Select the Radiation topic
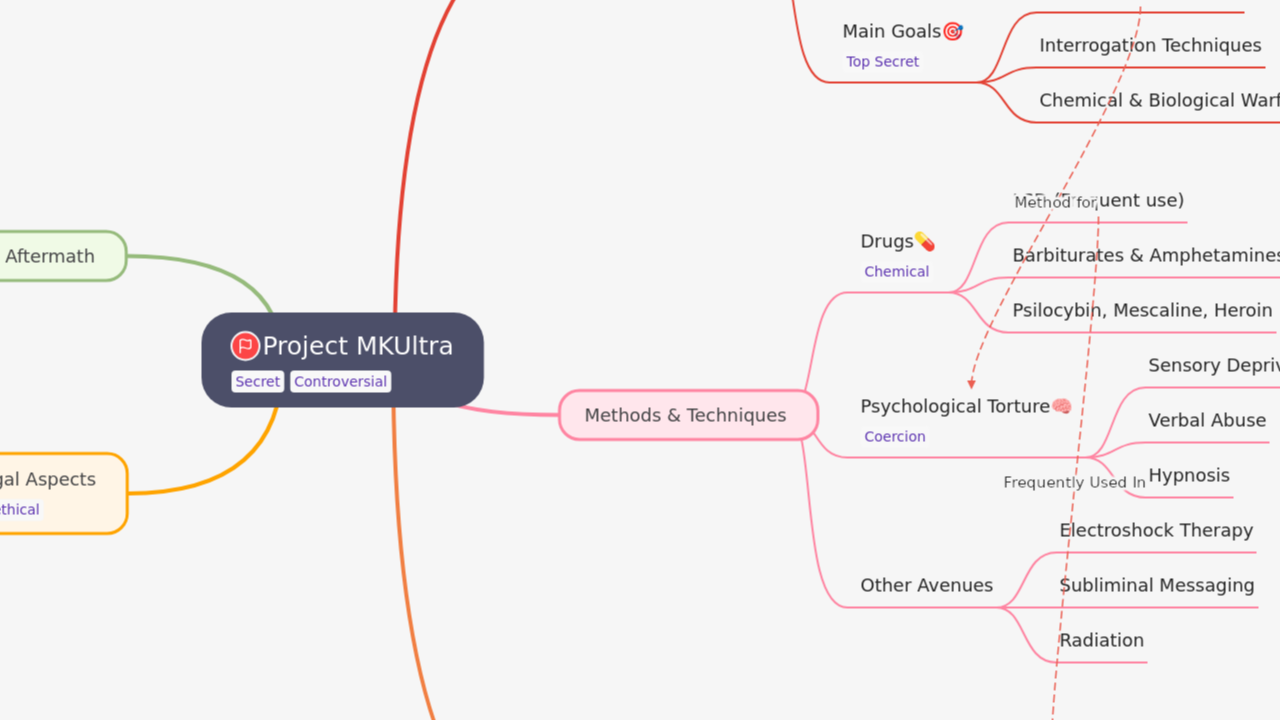Screen dimensions: 1280x720 1102,640
